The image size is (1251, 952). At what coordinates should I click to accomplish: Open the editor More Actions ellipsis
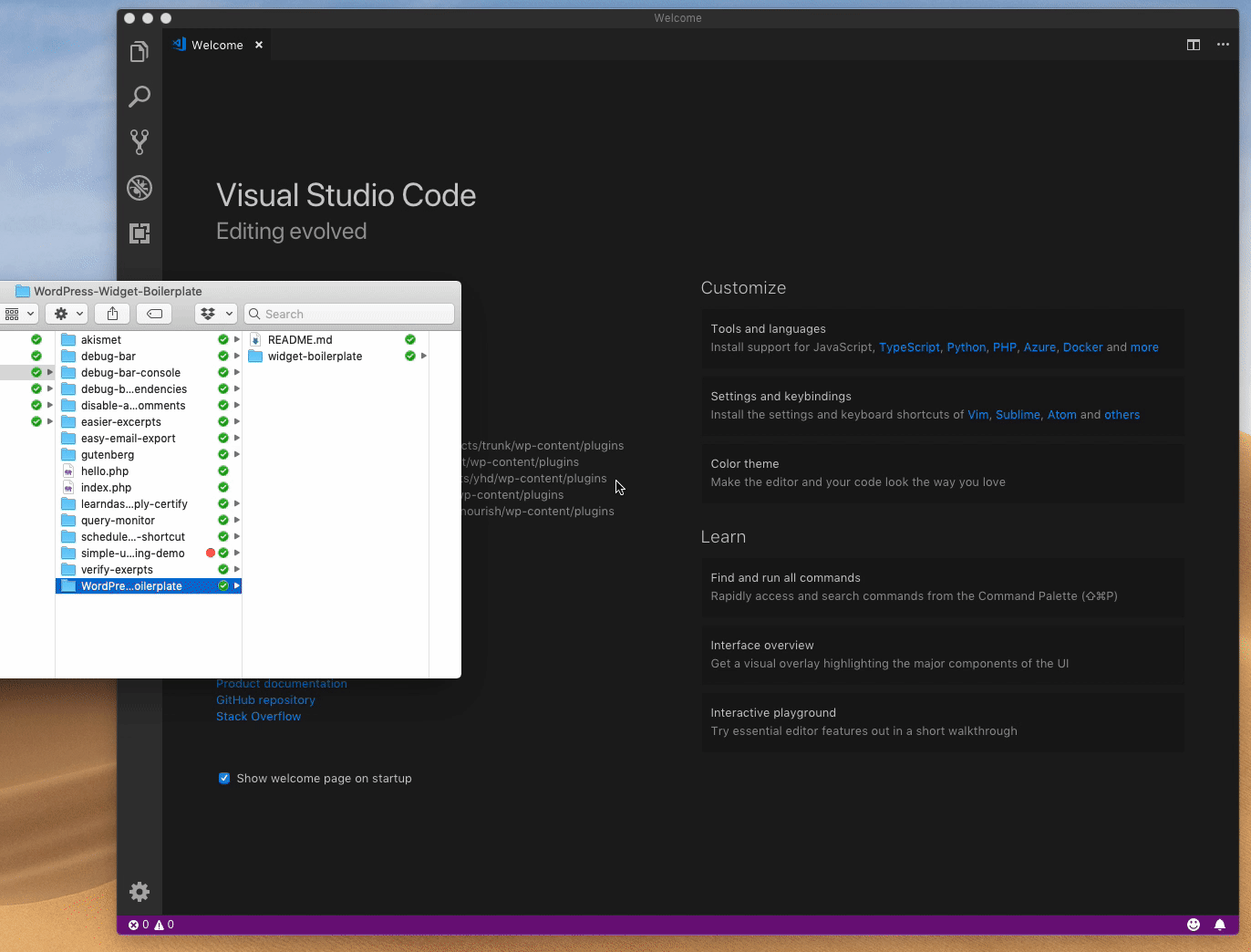pyautogui.click(x=1223, y=45)
